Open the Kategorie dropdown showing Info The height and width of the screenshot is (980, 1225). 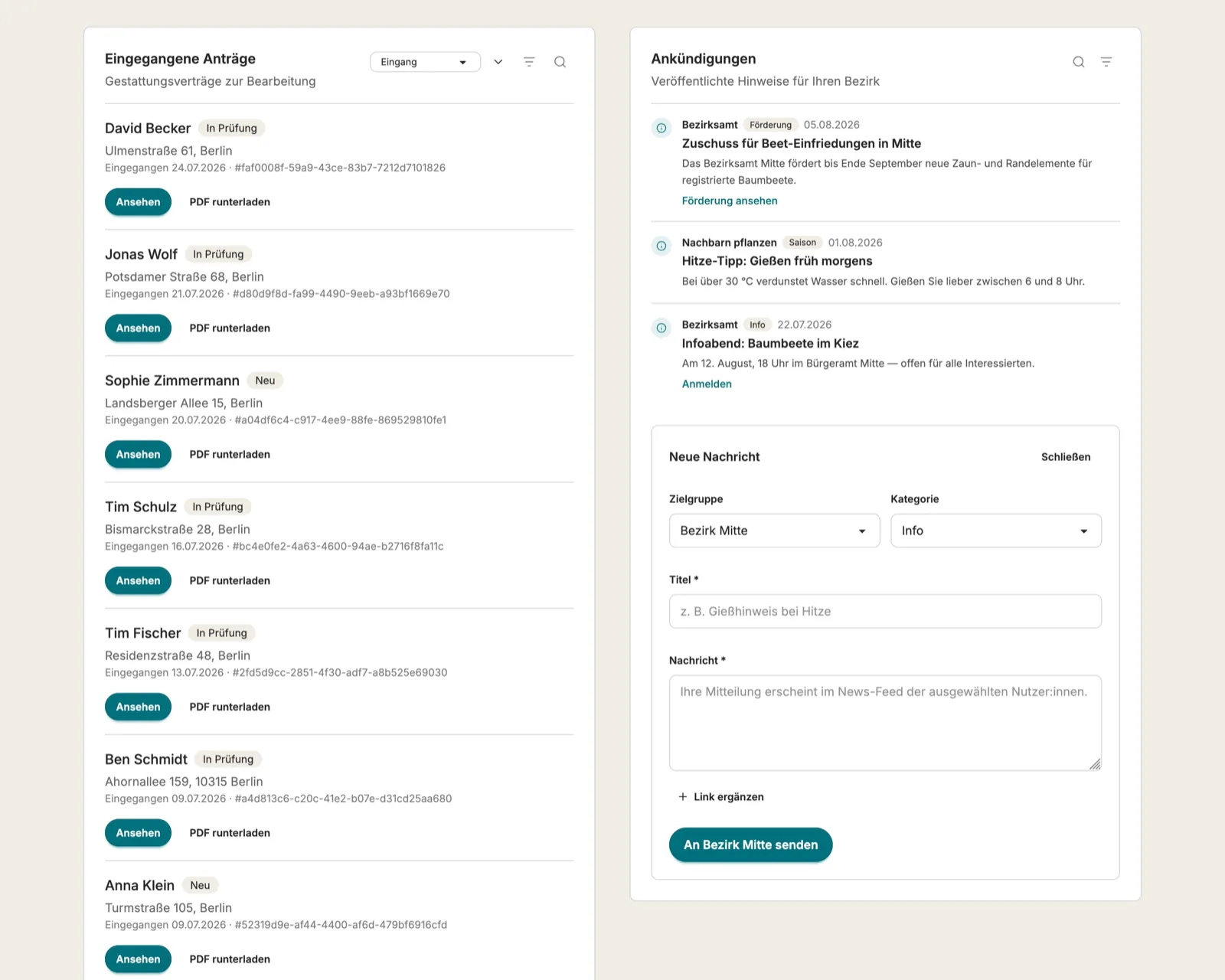click(x=995, y=531)
